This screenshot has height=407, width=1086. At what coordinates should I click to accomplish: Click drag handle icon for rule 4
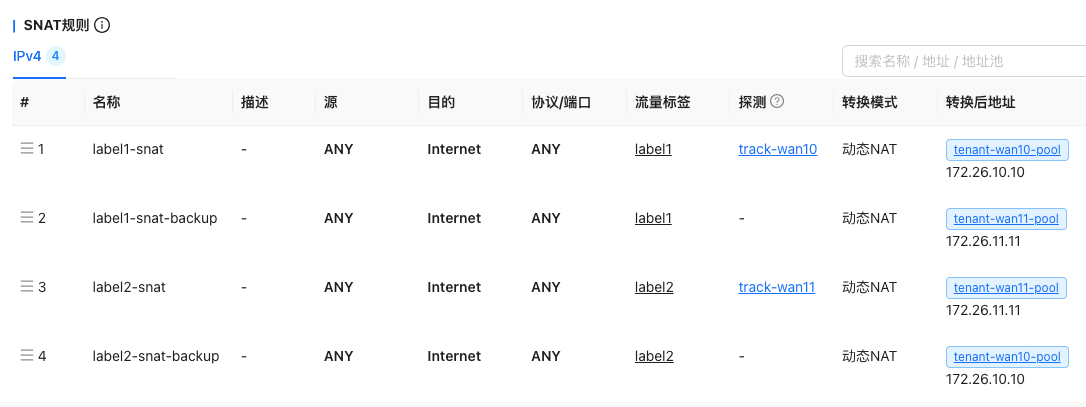(27, 356)
